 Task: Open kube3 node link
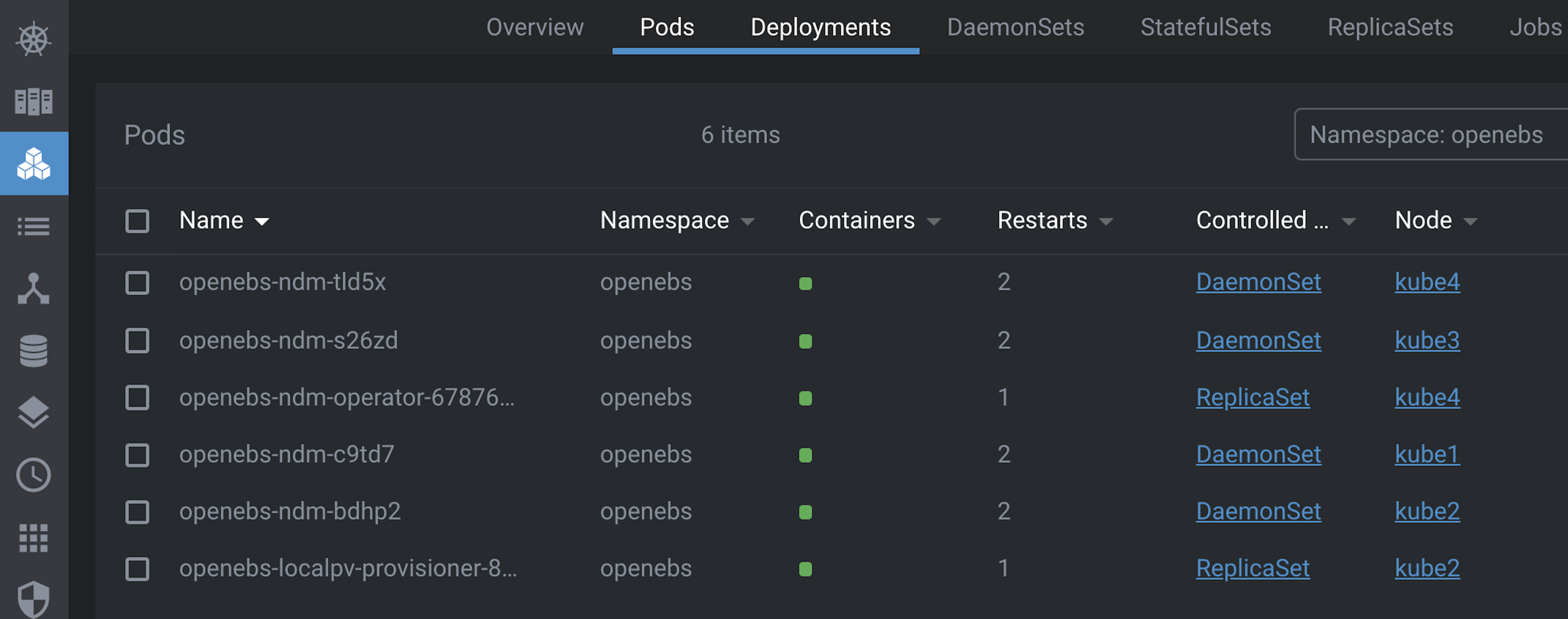(x=1427, y=340)
